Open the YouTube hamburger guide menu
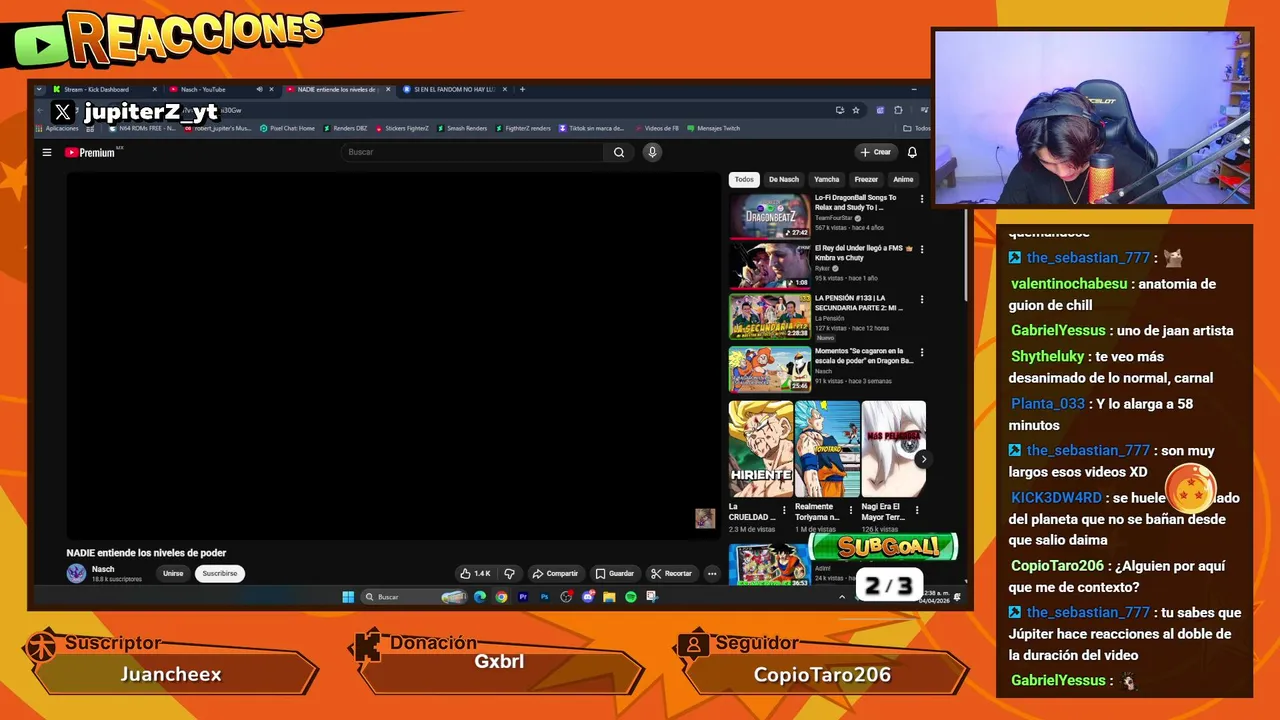Image resolution: width=1280 pixels, height=720 pixels. 46,152
